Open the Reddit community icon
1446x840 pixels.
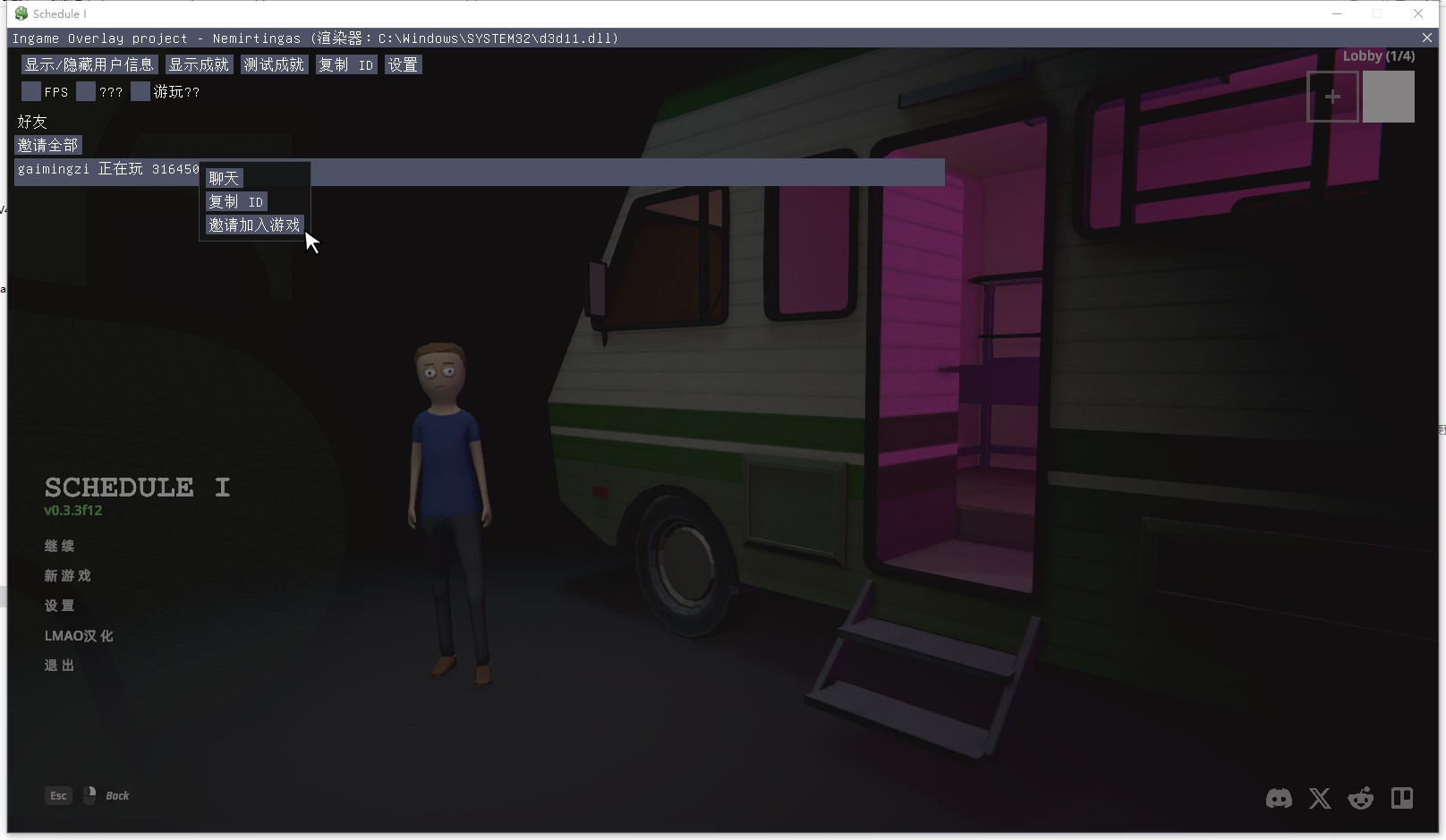[x=1361, y=798]
